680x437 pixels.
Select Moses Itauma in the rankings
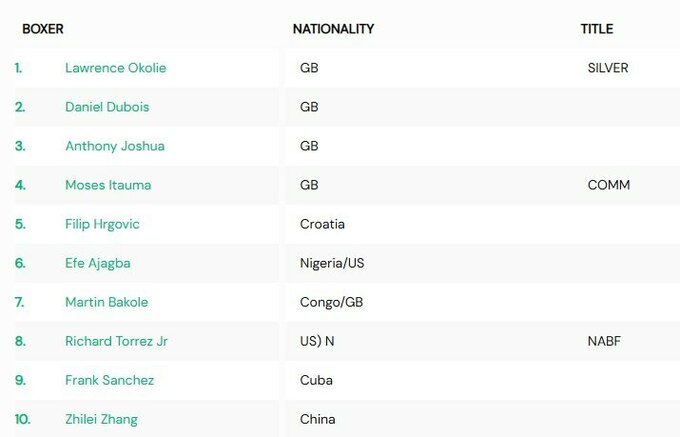(108, 185)
